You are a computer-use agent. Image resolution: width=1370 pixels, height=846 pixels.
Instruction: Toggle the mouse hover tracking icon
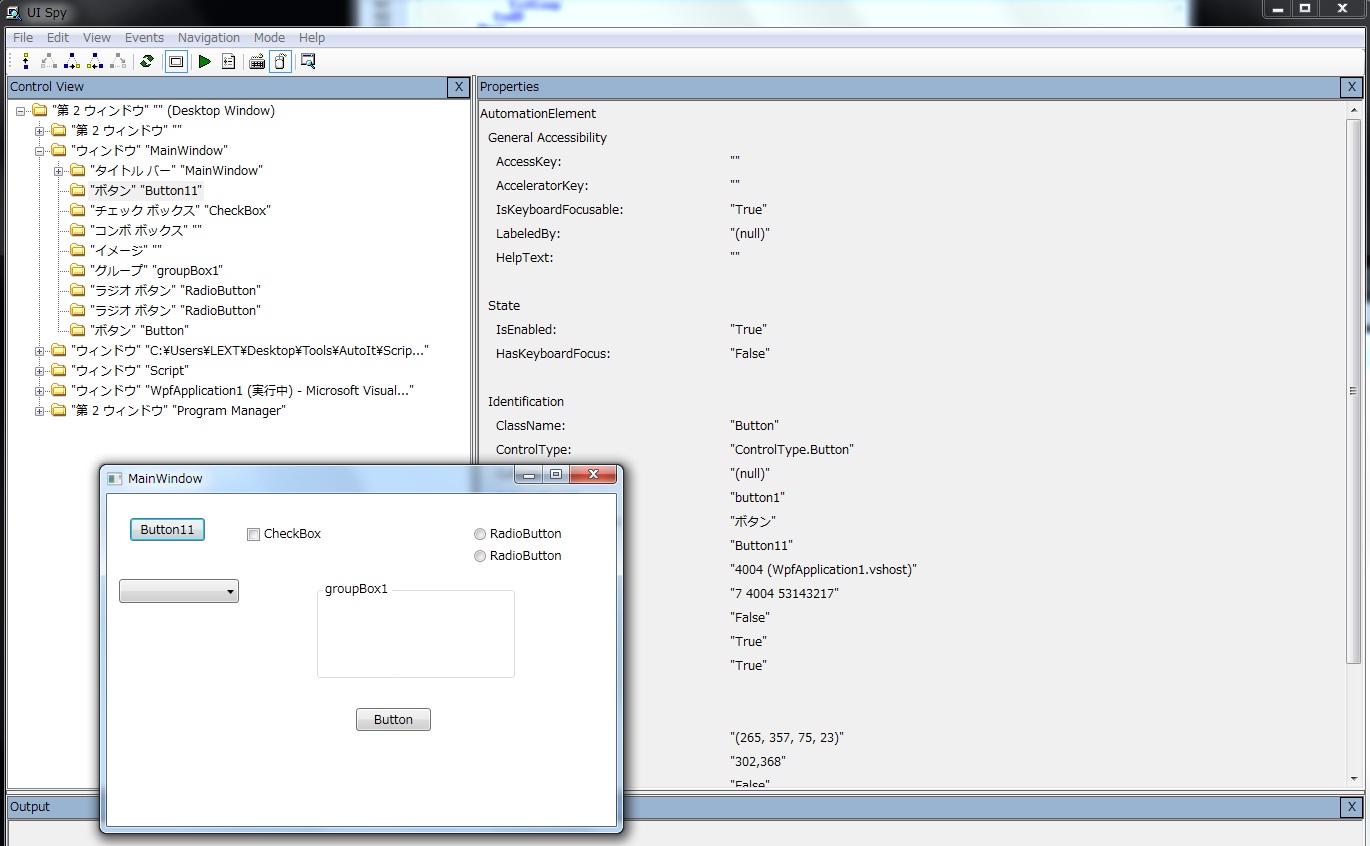[281, 62]
